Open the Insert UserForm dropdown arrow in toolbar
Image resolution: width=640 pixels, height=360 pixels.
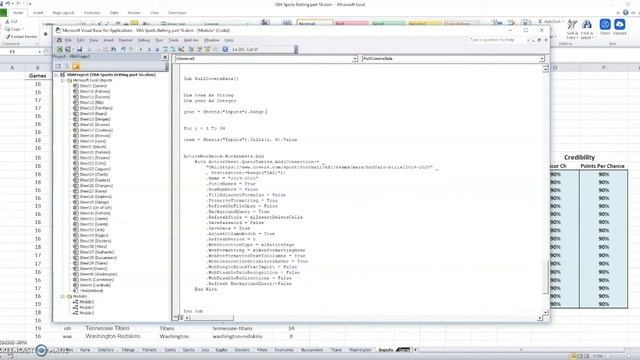pos(73,49)
